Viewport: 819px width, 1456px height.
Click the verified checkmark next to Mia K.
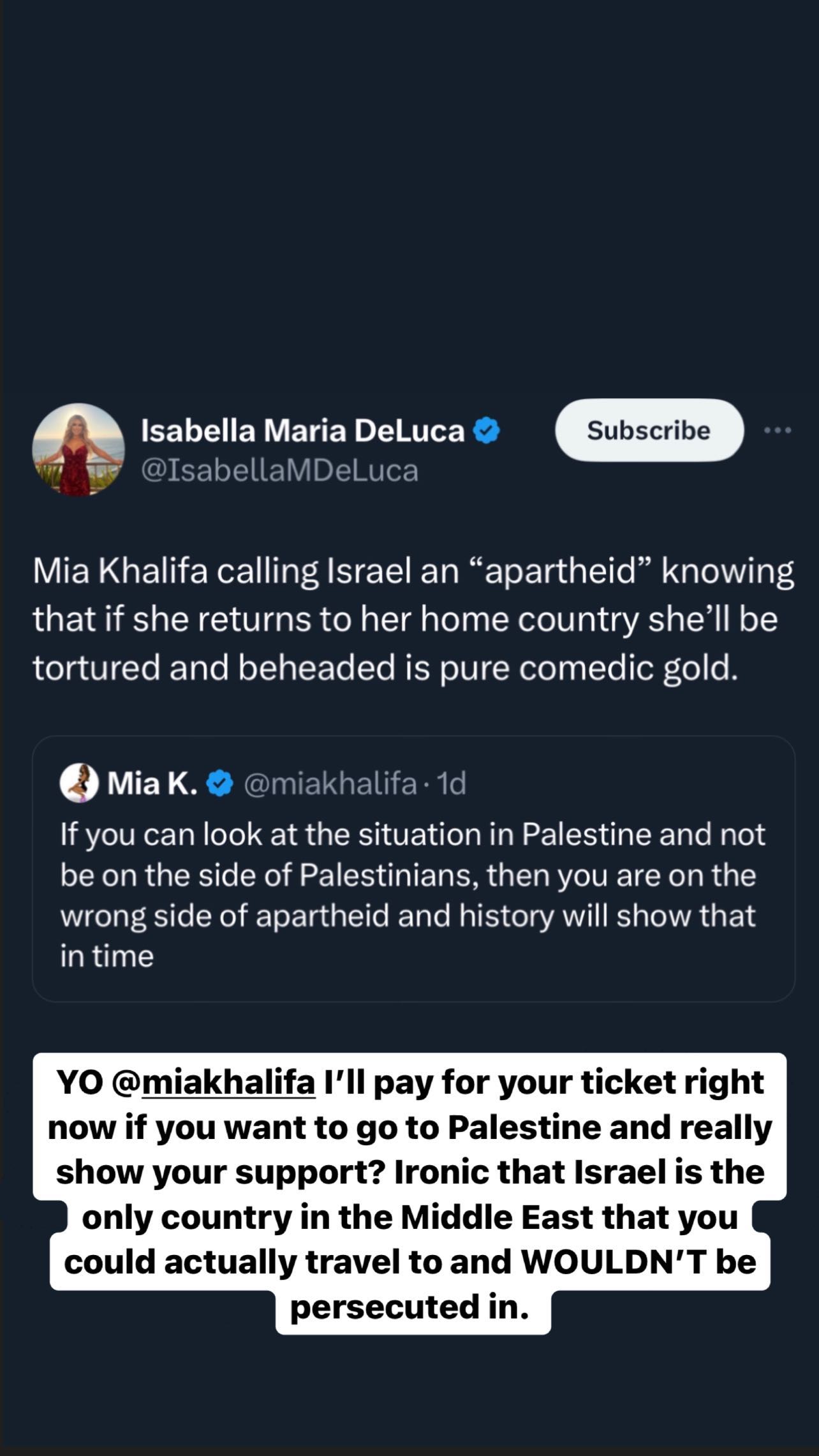tap(221, 784)
